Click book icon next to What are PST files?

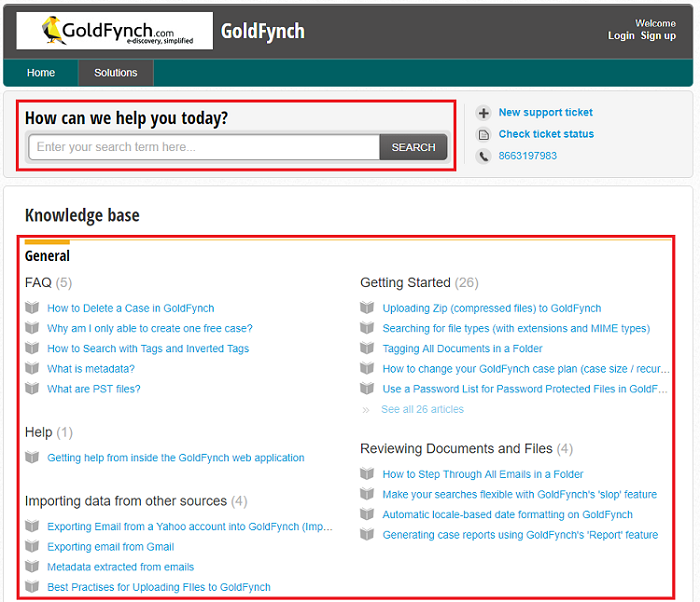(x=32, y=388)
